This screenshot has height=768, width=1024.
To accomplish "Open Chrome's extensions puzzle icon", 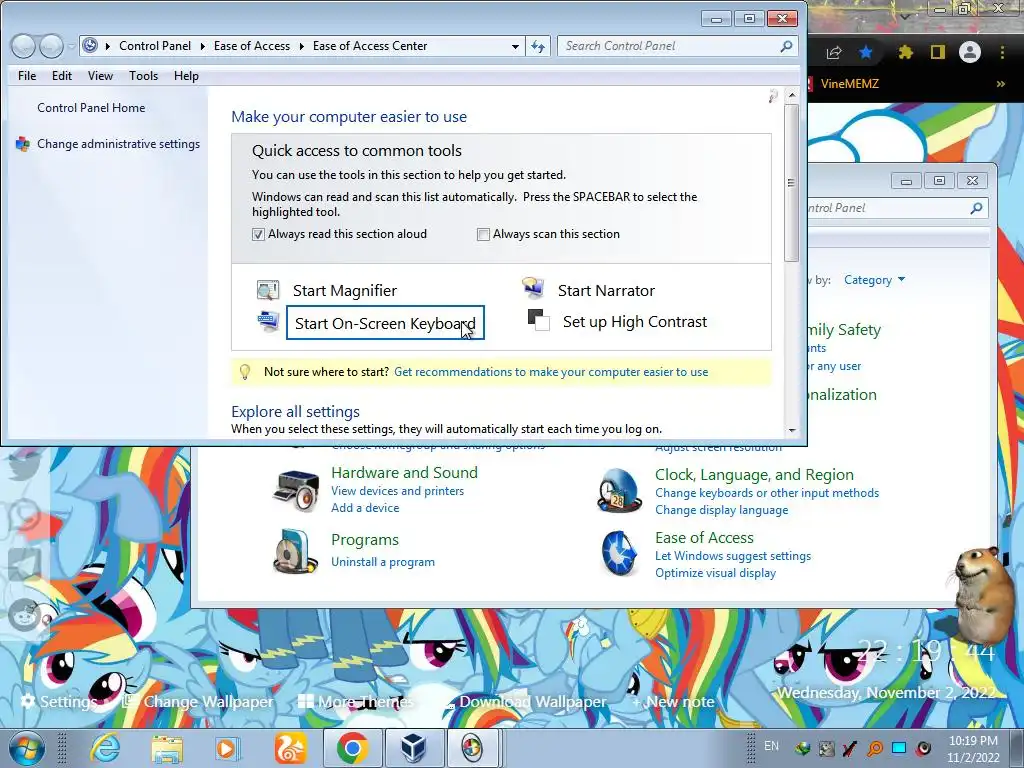I will pos(905,52).
